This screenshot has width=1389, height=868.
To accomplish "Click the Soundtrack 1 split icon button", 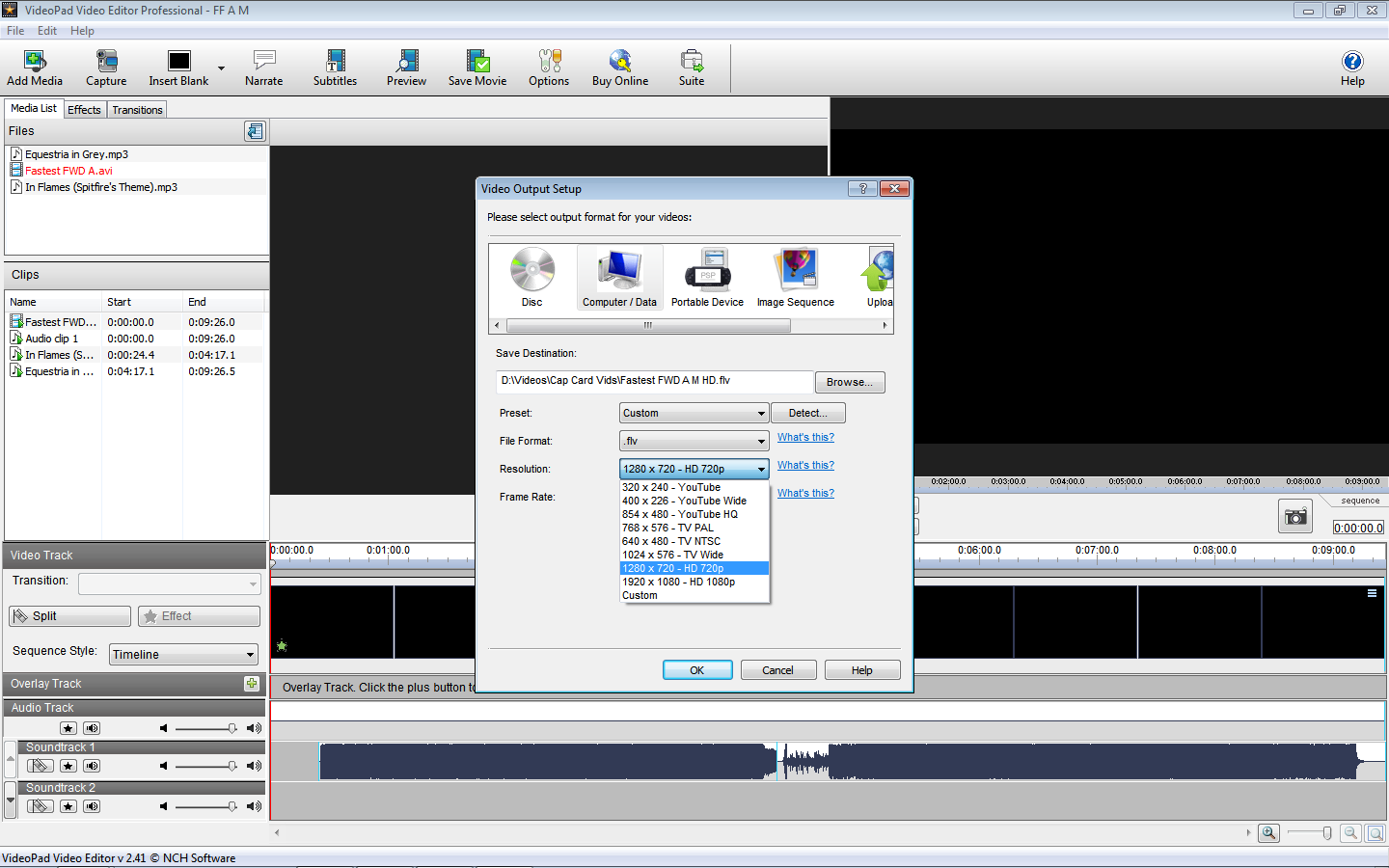I will click(x=40, y=766).
